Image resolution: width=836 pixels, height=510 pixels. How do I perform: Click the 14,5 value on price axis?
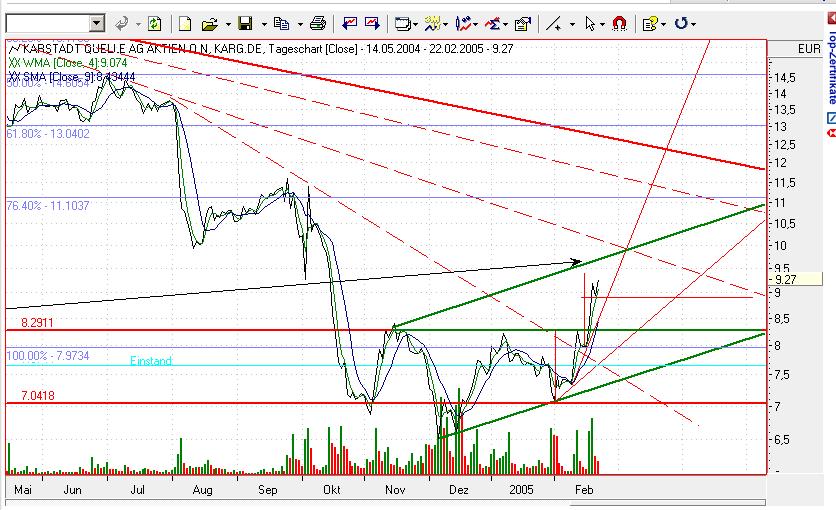[x=785, y=78]
